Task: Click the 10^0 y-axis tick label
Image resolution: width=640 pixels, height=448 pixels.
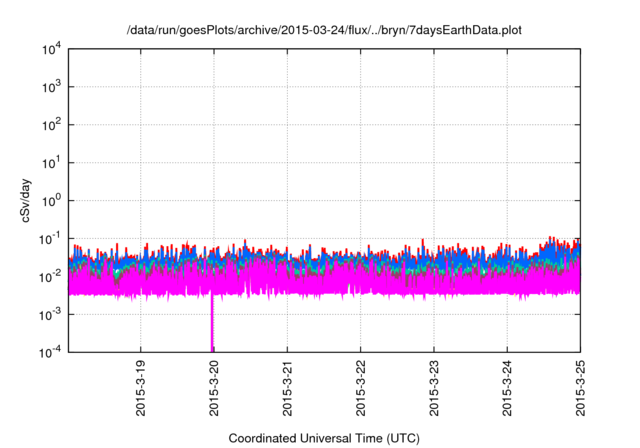Action: coord(51,201)
